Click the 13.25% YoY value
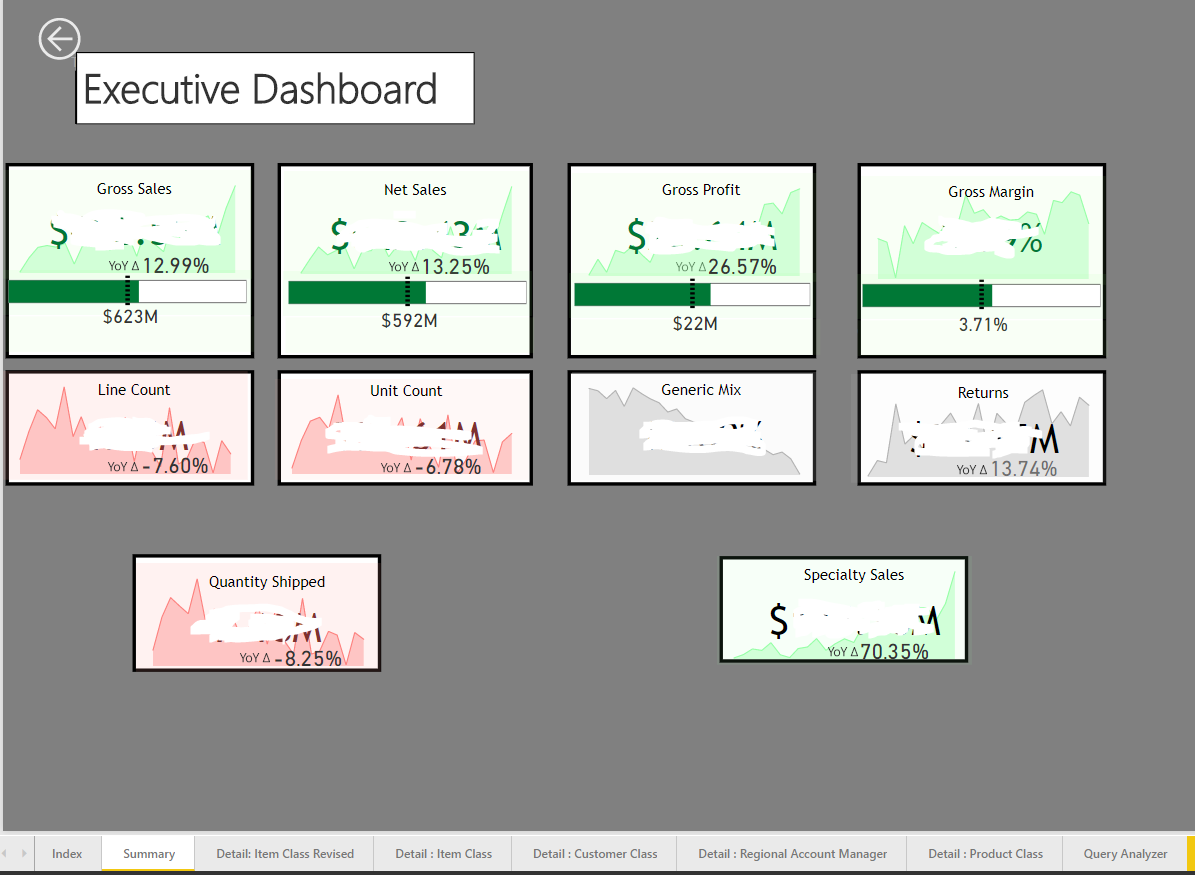 tap(456, 266)
